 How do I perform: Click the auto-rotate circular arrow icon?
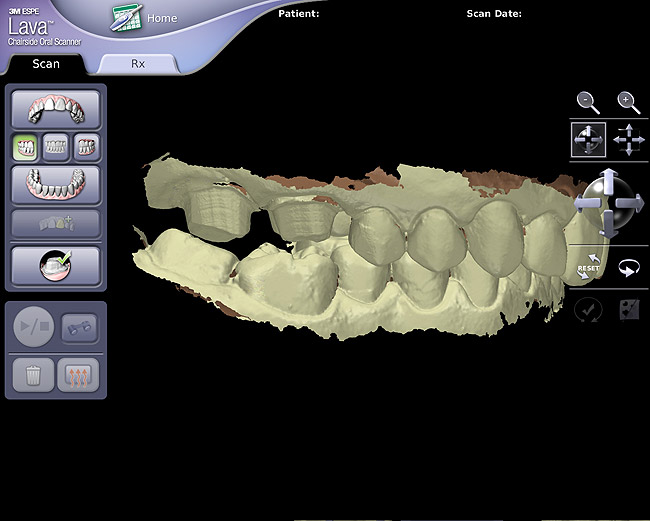629,268
